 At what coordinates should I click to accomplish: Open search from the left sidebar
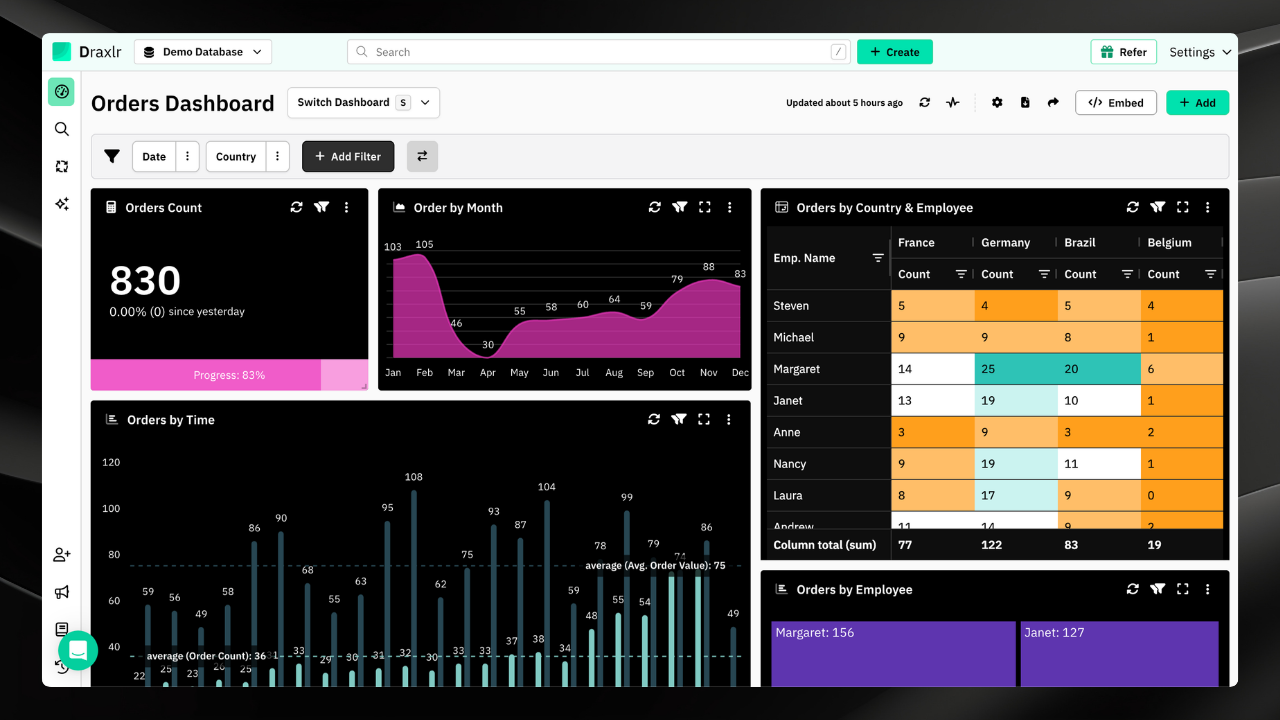click(x=61, y=128)
